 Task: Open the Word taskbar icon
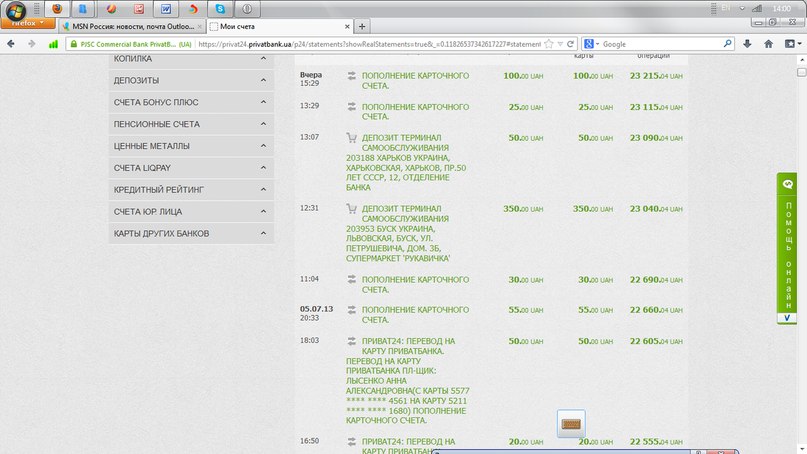[166, 9]
